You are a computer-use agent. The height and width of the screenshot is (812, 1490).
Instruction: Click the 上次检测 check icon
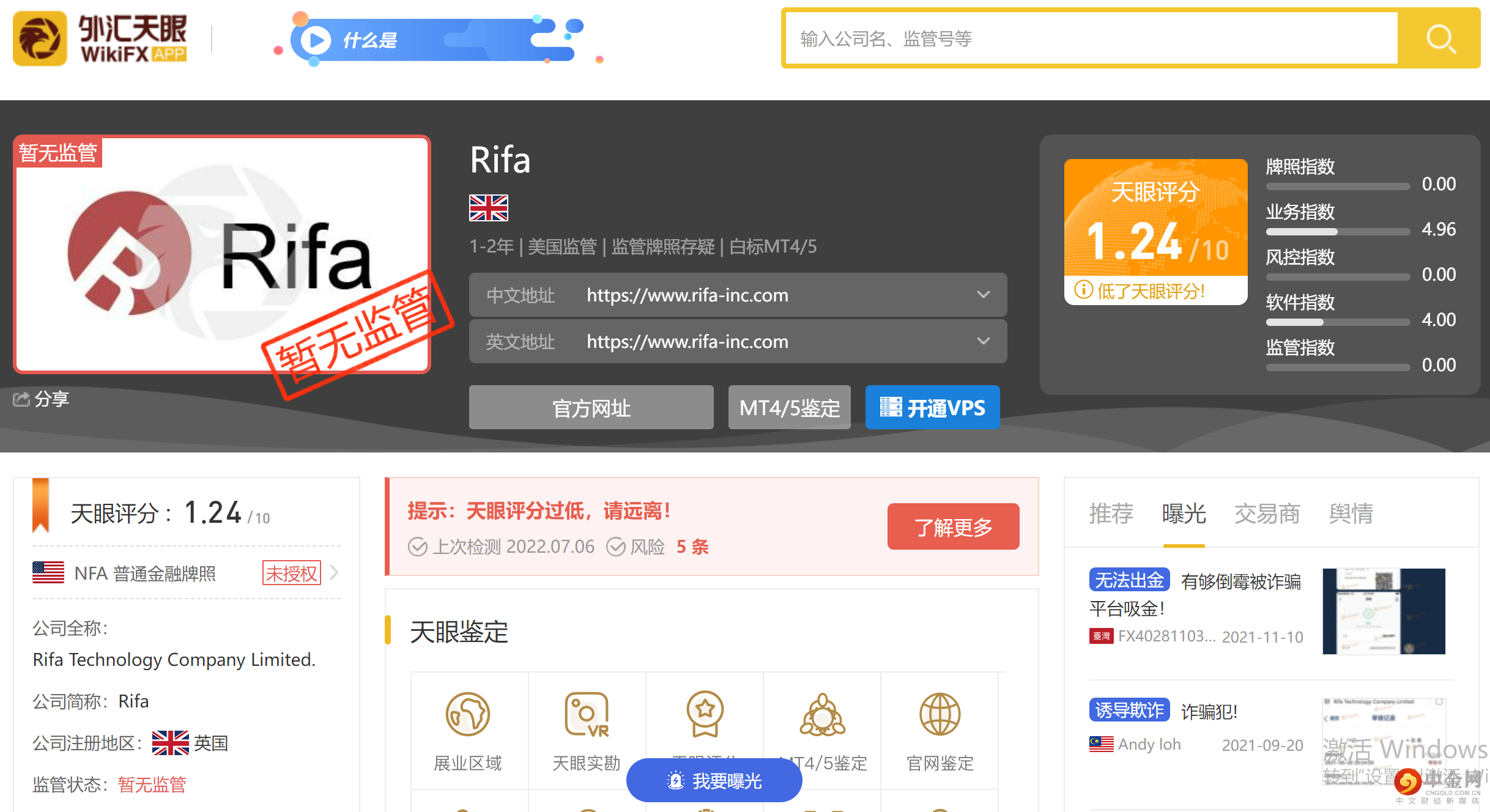418,547
